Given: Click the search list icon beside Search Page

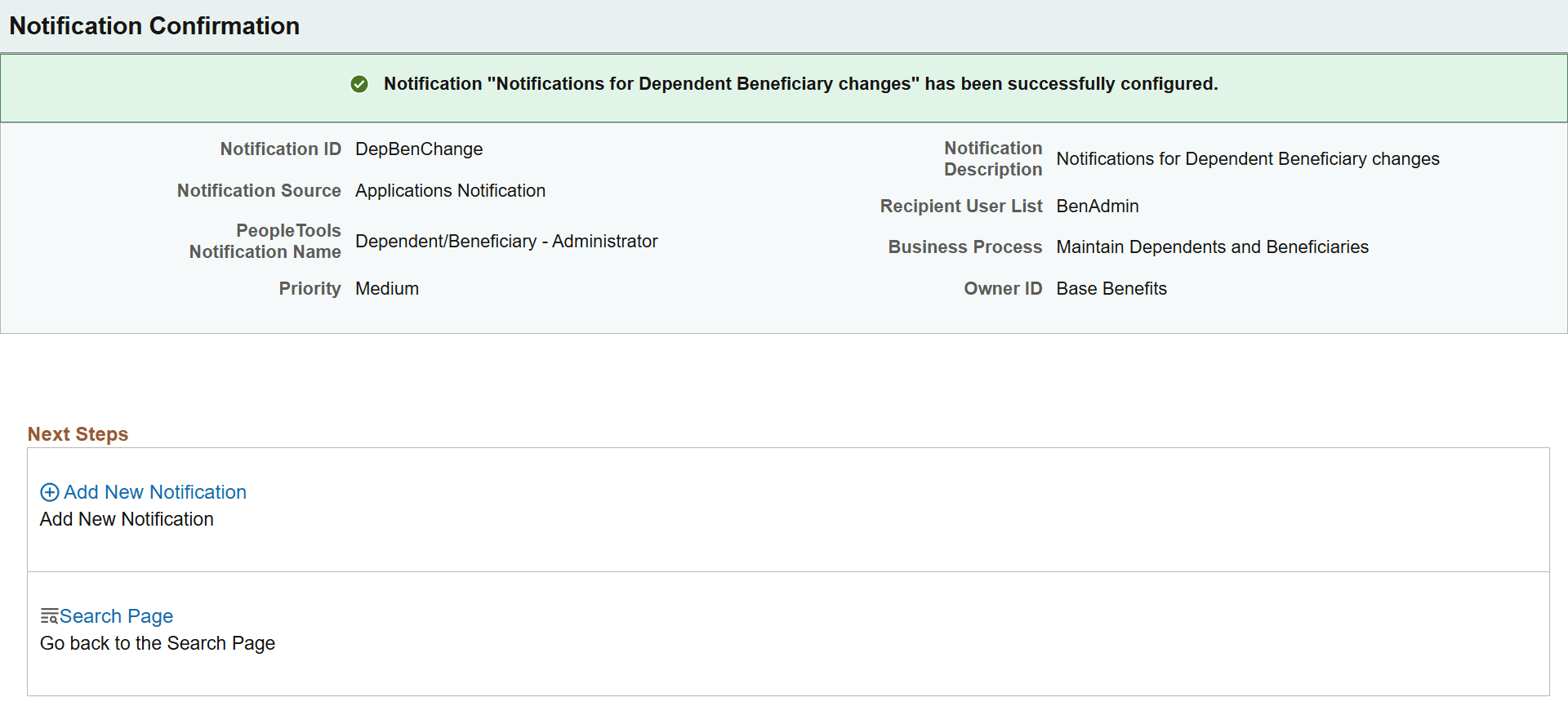Looking at the screenshot, I should (x=49, y=616).
